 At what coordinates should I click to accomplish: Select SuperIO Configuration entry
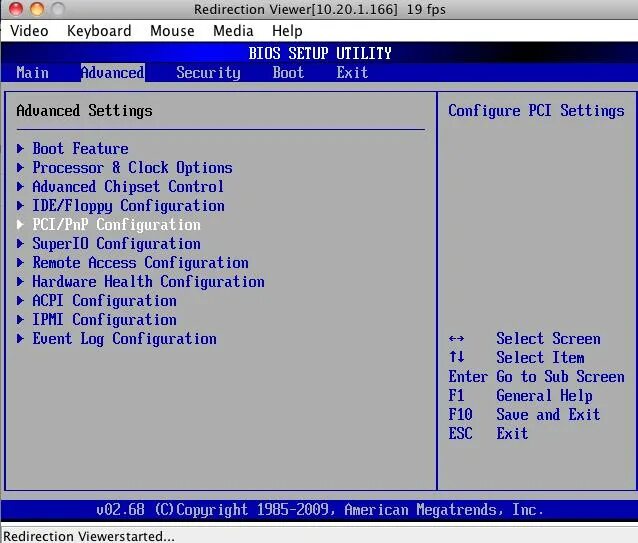116,244
